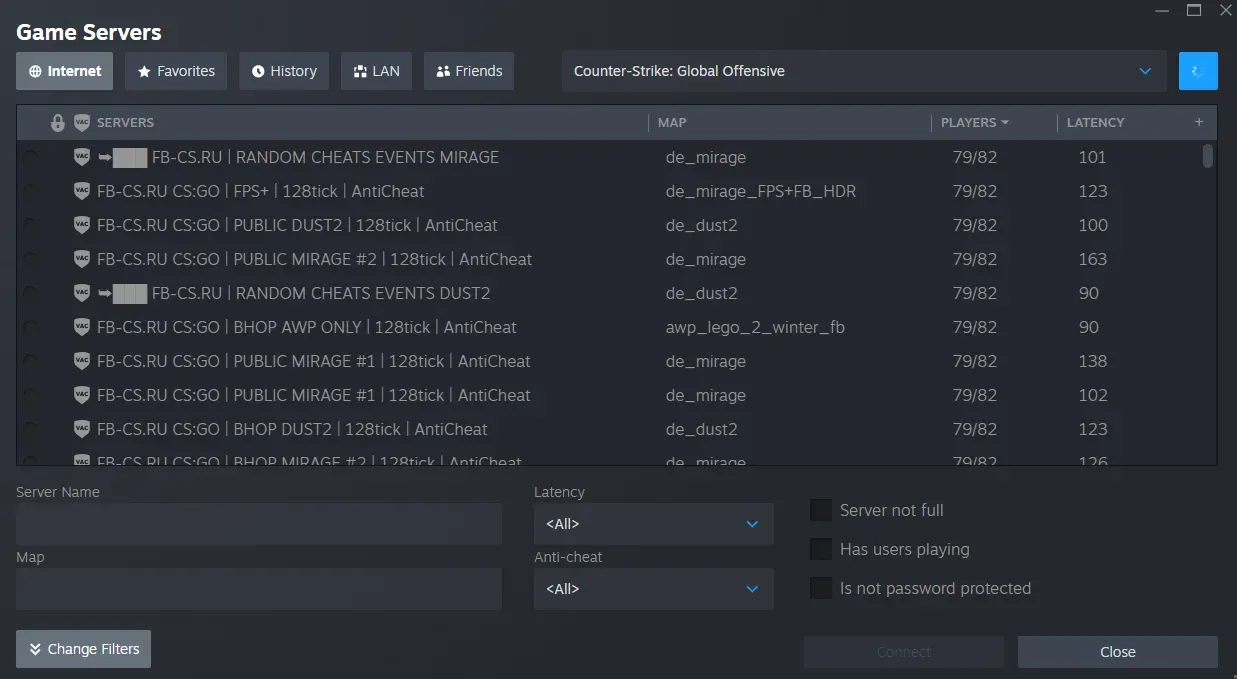Select the RANDOM CHEATS EVENTS DUST2 server
The height and width of the screenshot is (679, 1237).
pos(608,293)
